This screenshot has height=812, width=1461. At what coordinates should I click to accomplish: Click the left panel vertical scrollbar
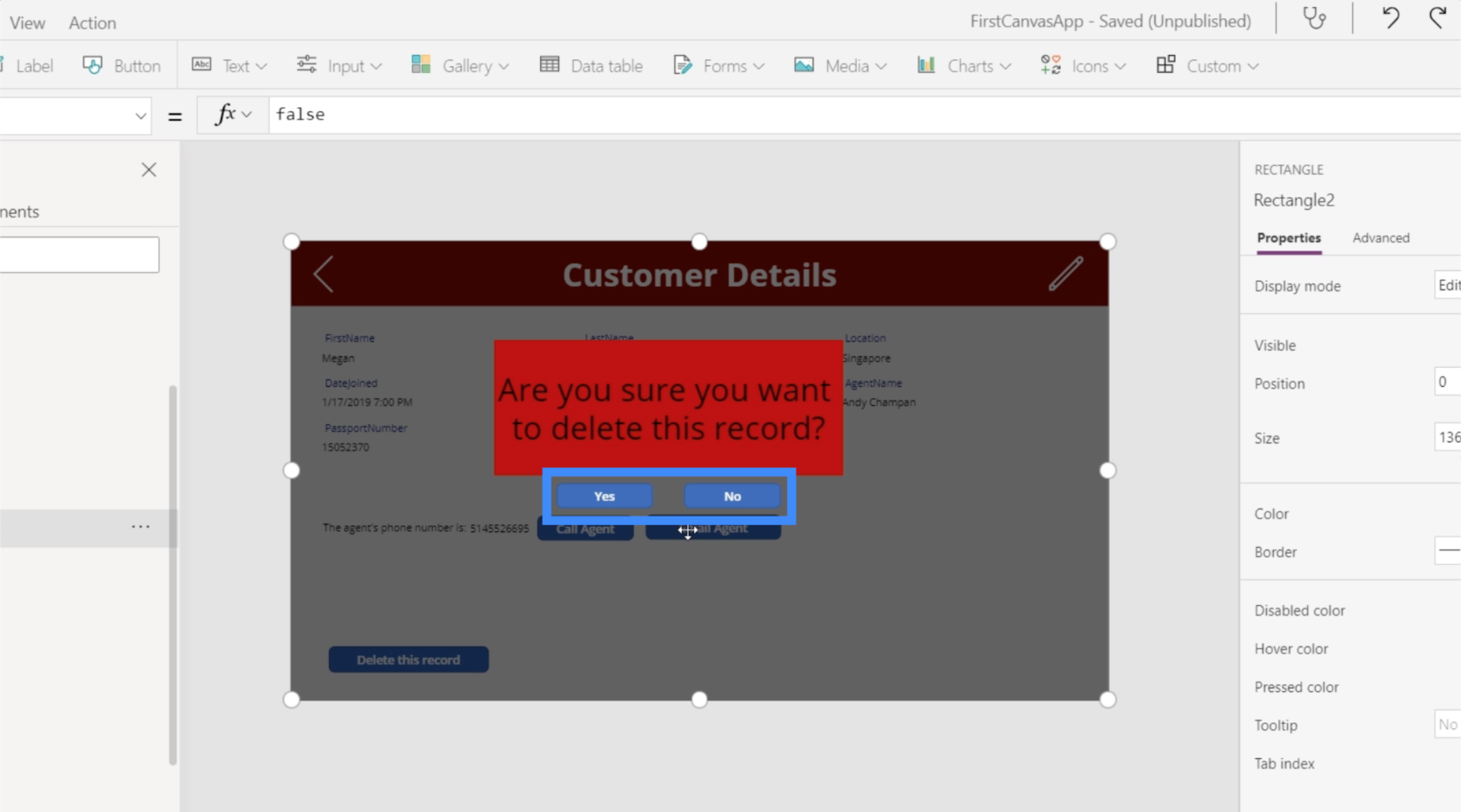172,574
